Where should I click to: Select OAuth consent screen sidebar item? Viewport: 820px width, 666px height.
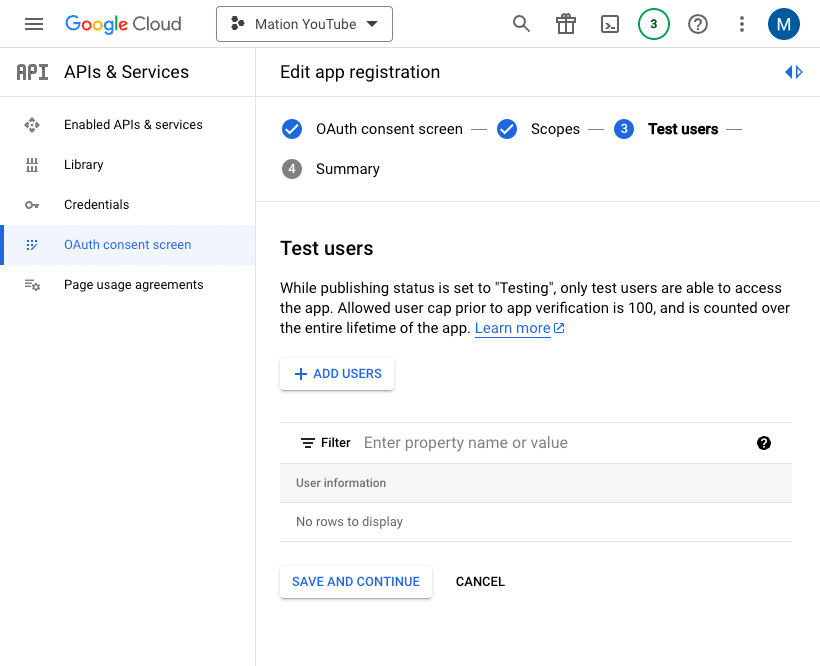(x=128, y=245)
